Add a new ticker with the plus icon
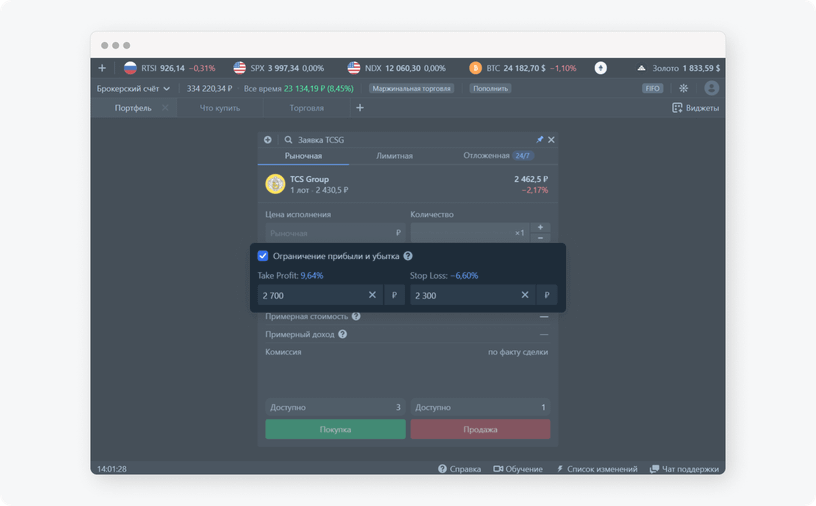 pyautogui.click(x=102, y=68)
